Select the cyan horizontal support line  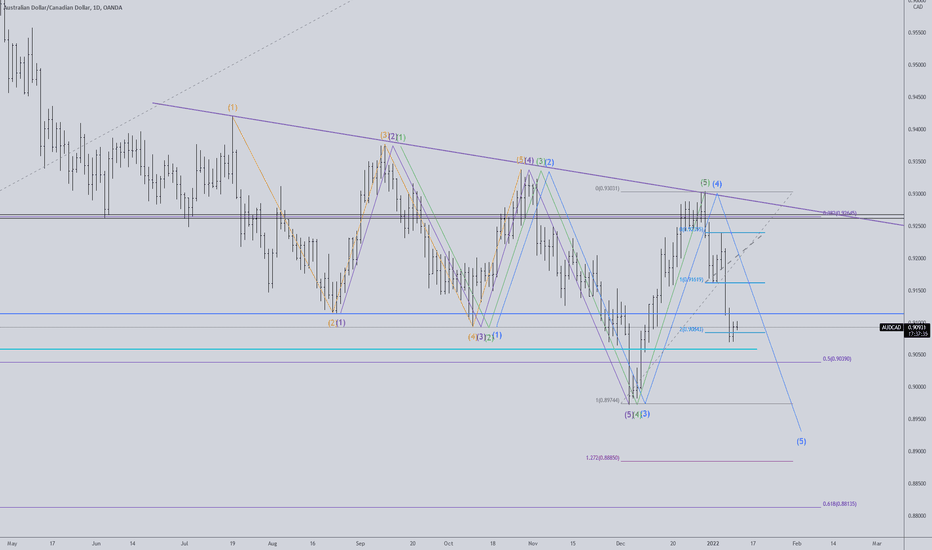[378, 349]
